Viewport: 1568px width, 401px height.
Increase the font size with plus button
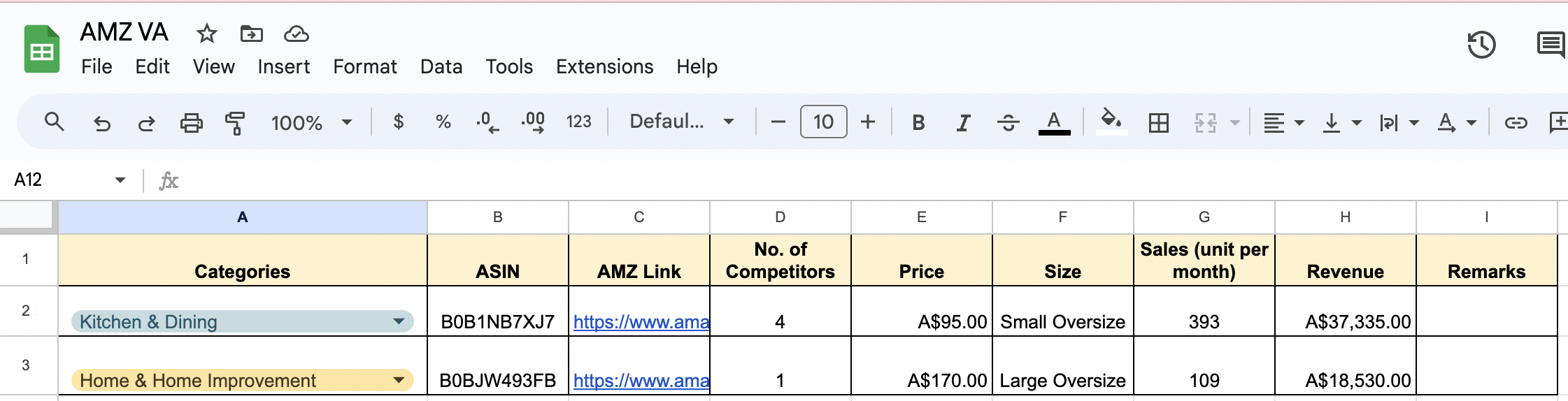[868, 122]
